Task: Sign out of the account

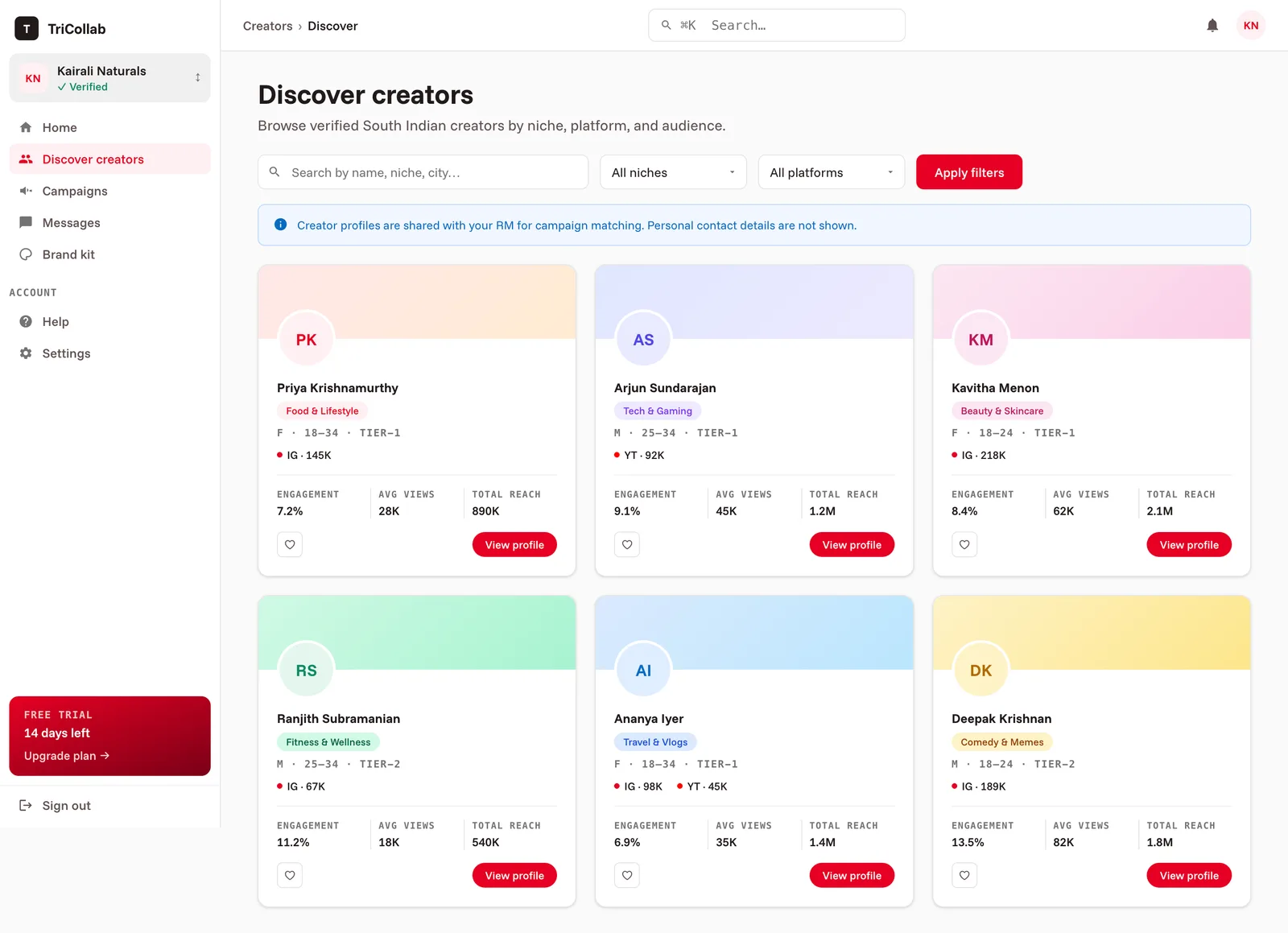Action: [x=109, y=806]
